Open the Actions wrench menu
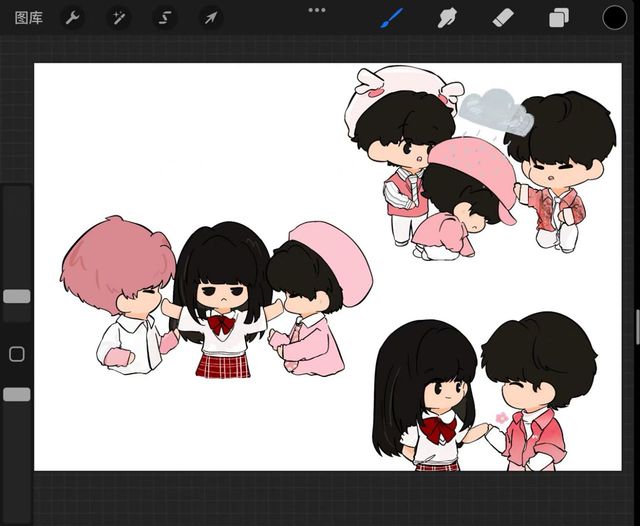The image size is (640, 526). [x=73, y=18]
